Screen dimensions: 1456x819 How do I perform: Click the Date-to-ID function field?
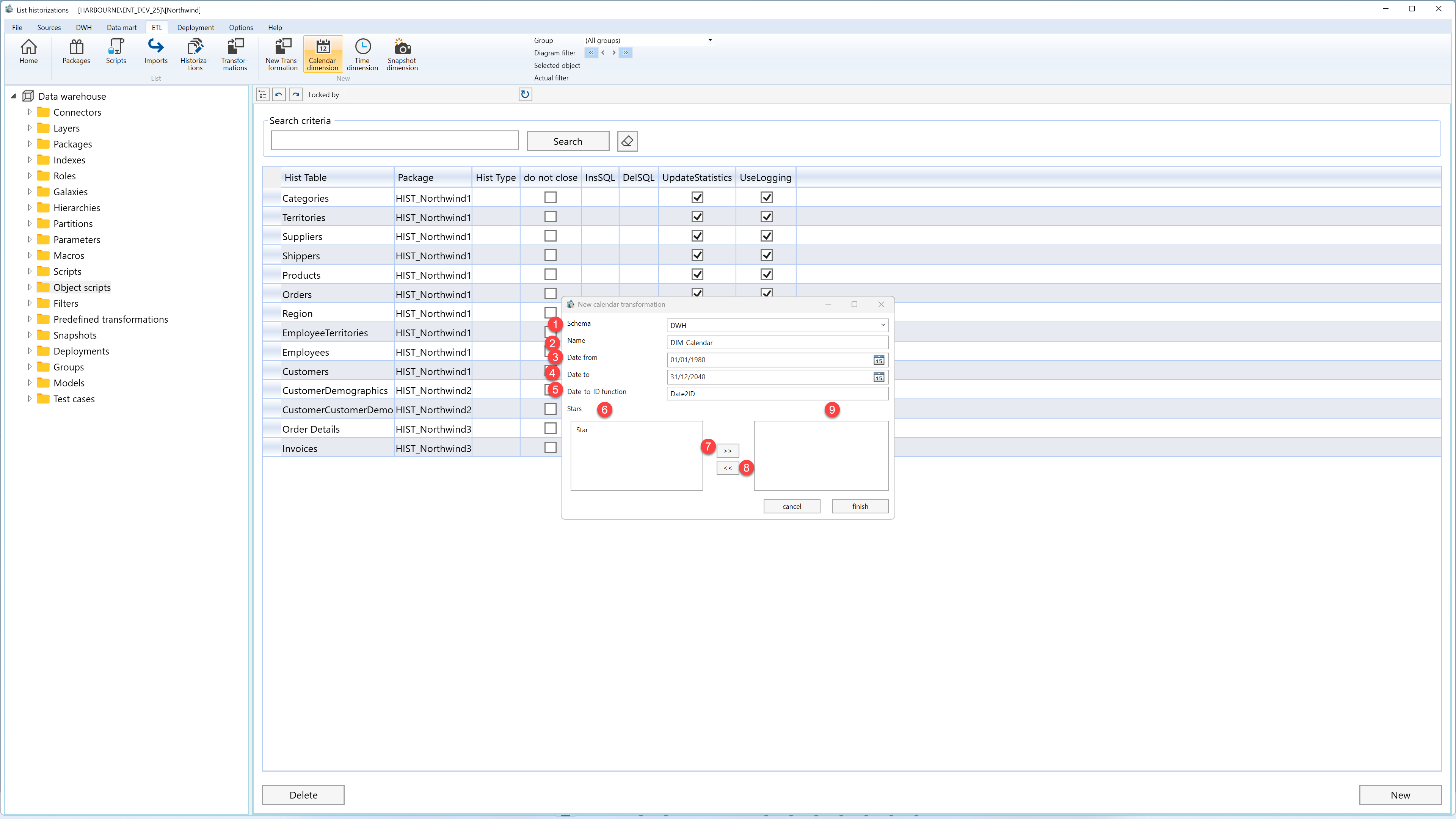pos(778,394)
